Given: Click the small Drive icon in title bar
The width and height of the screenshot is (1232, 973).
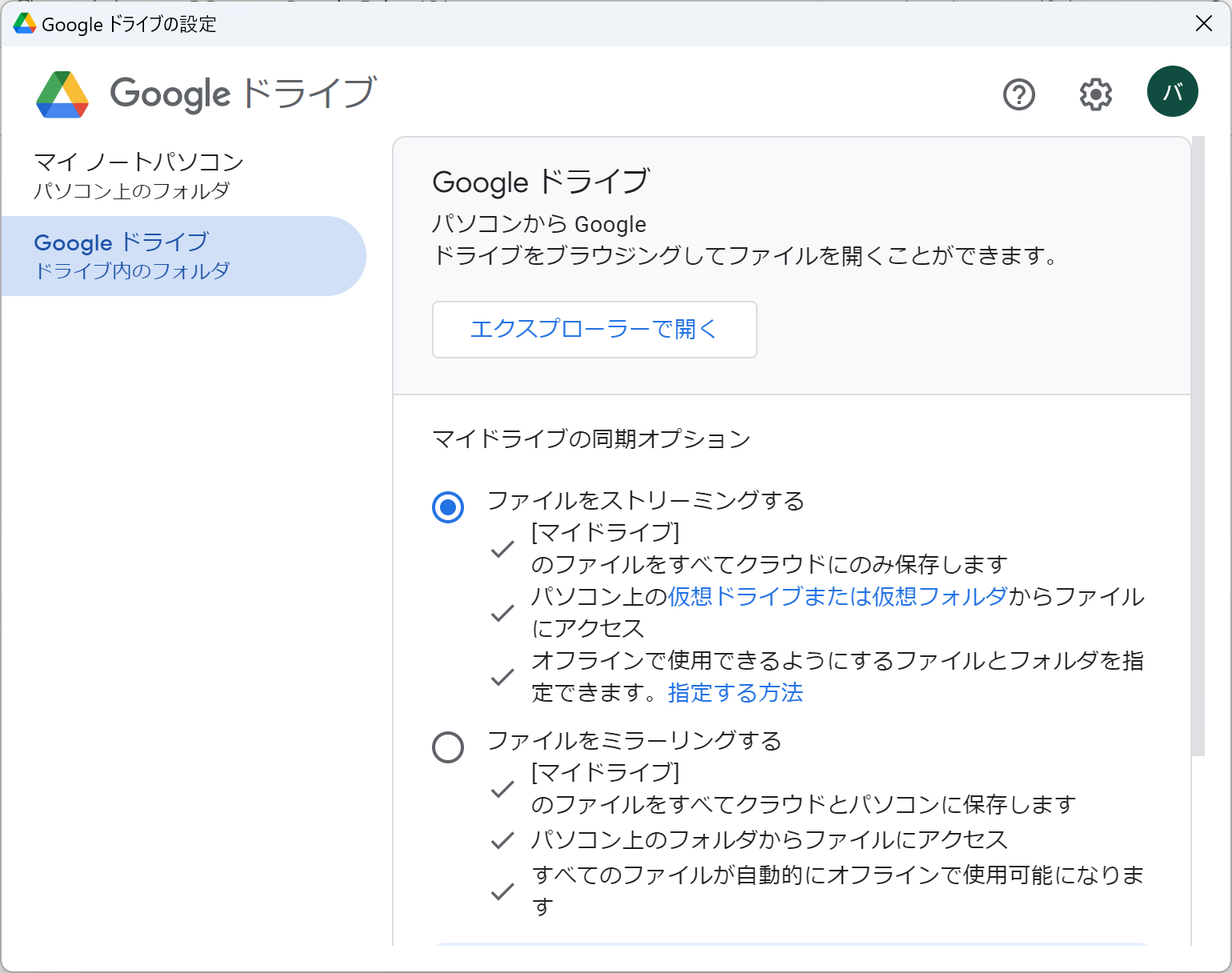Looking at the screenshot, I should point(25,24).
